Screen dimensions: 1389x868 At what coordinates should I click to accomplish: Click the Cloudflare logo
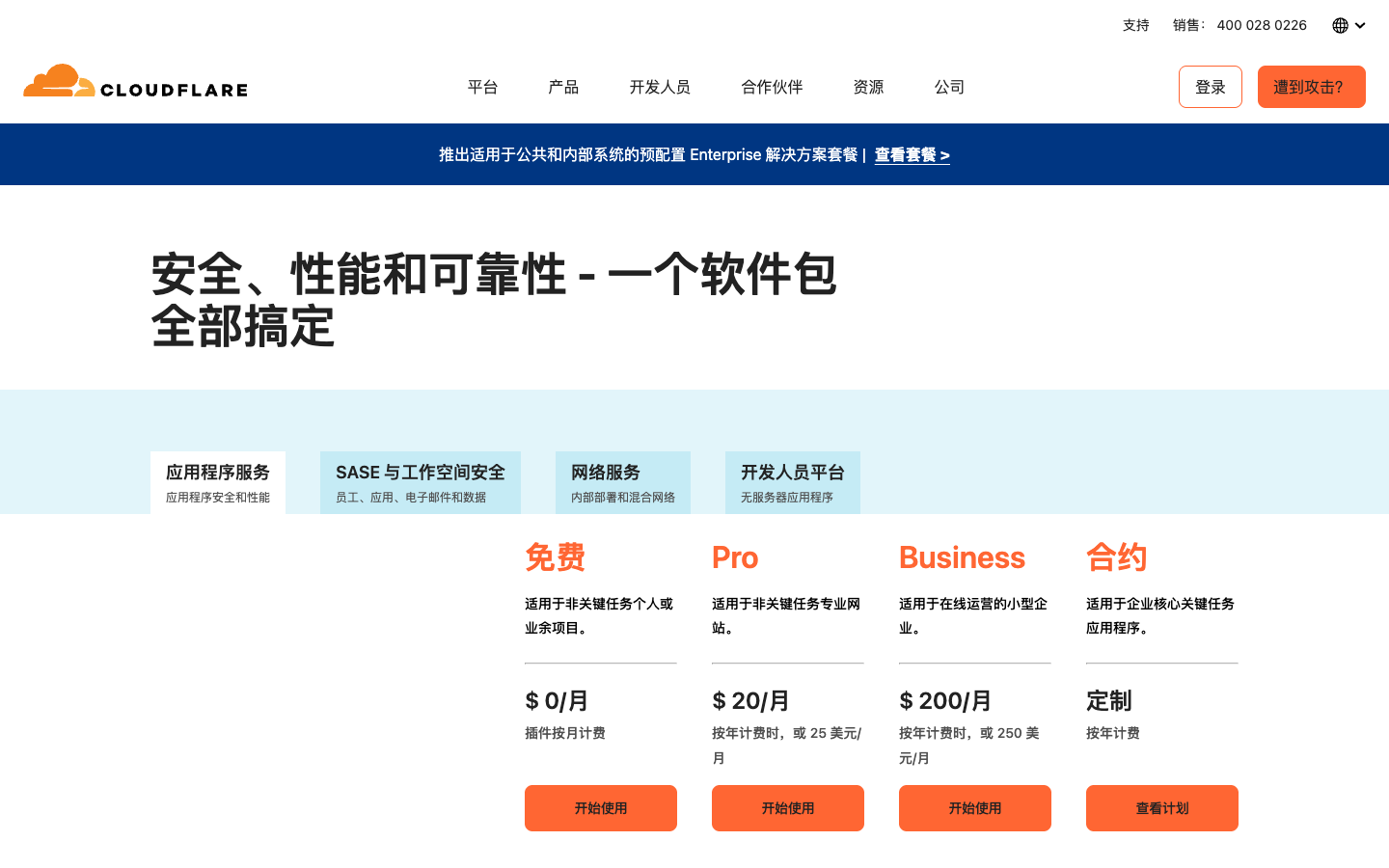click(x=135, y=82)
